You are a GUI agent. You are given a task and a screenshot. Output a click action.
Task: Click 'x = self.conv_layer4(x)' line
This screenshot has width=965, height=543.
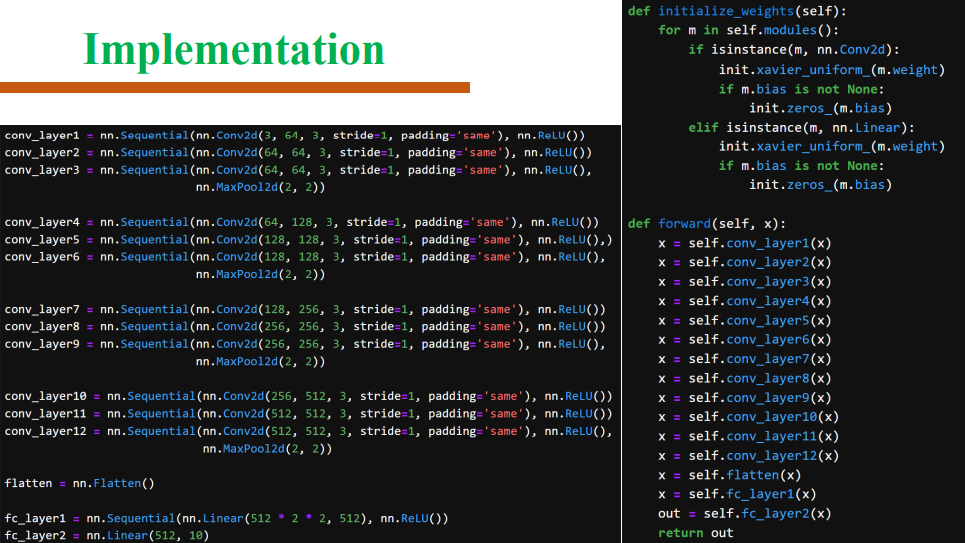click(x=745, y=301)
